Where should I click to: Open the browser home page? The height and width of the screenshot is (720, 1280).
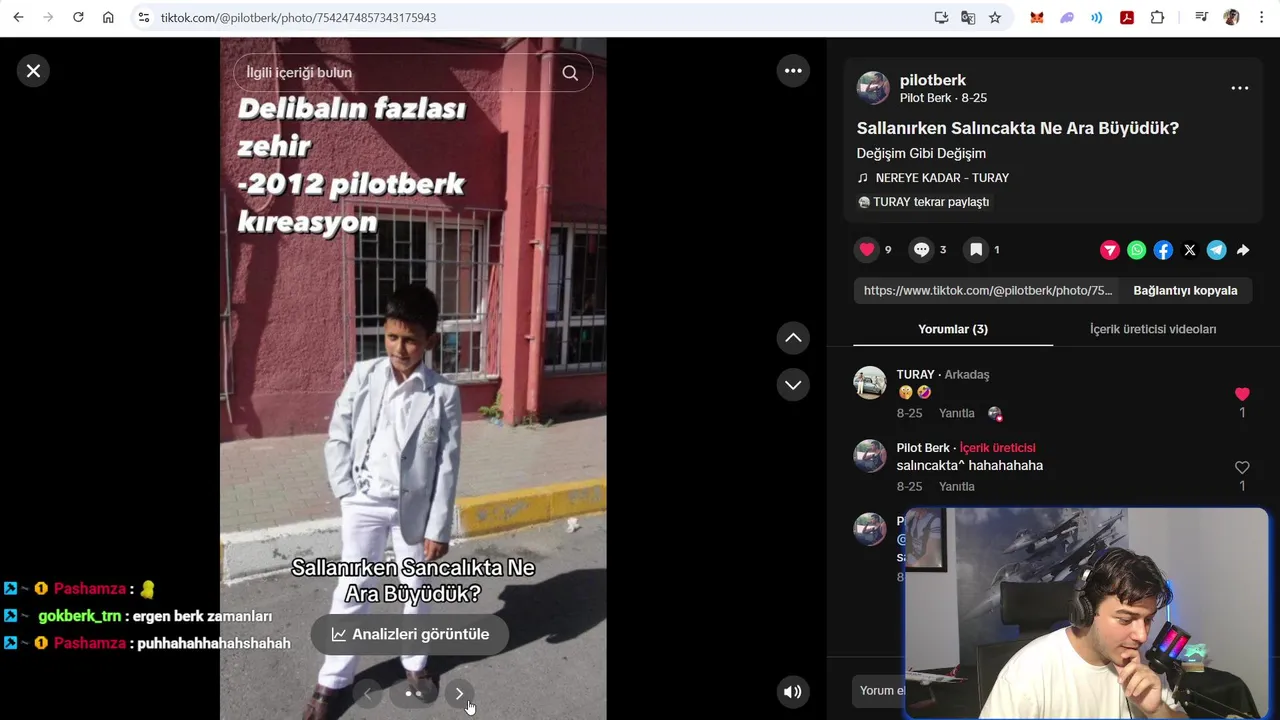pos(108,17)
